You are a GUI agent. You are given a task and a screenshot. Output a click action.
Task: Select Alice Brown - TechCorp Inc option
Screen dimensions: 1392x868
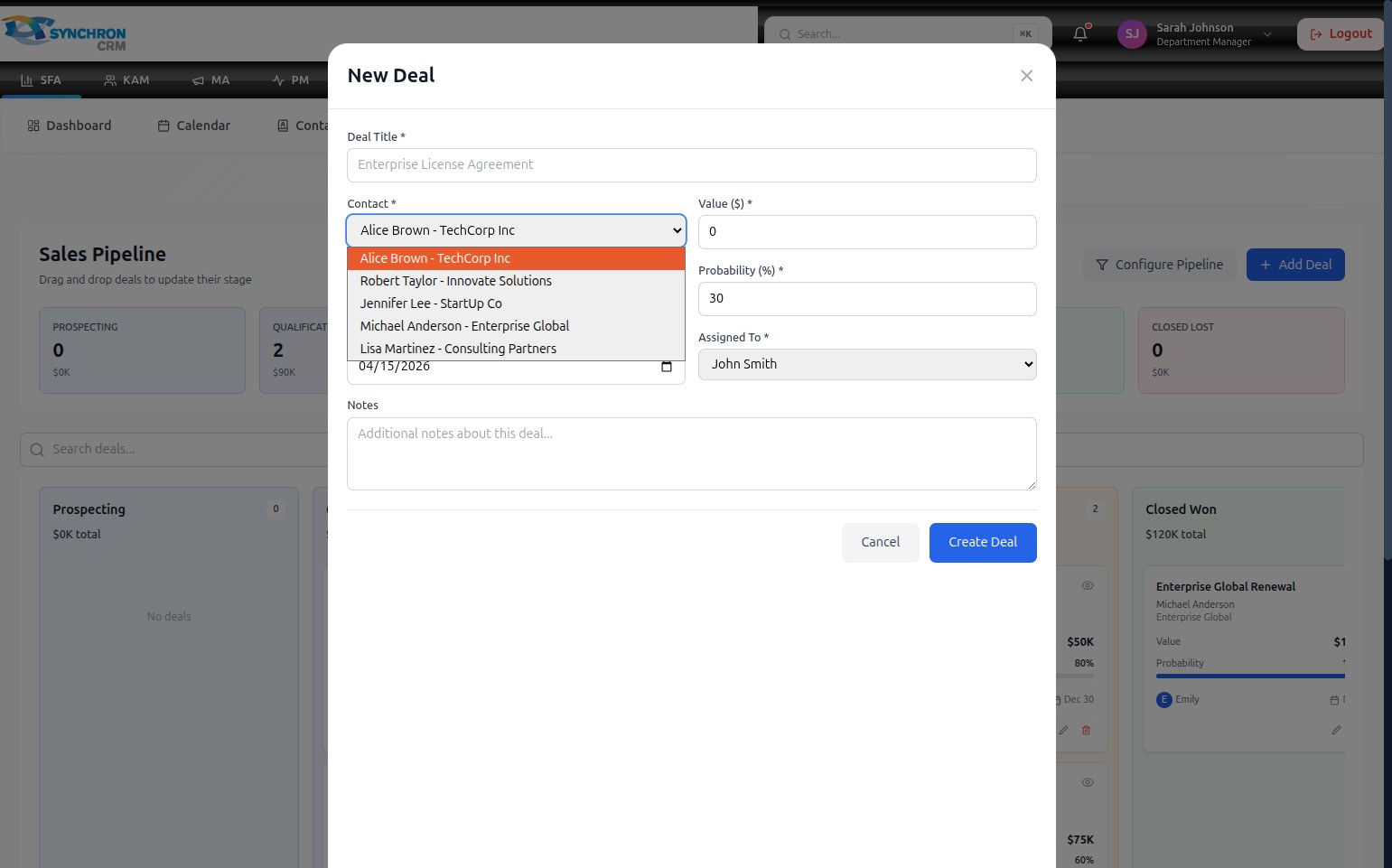(x=516, y=258)
